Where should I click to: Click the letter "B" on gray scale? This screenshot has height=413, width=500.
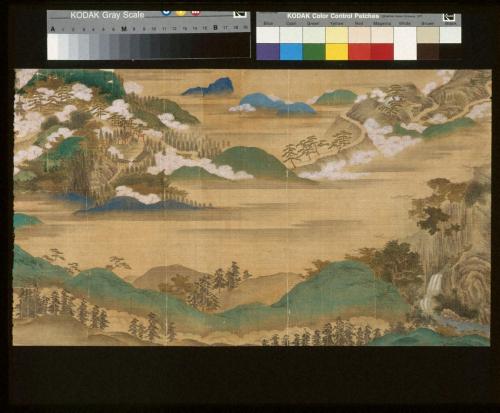(x=215, y=28)
